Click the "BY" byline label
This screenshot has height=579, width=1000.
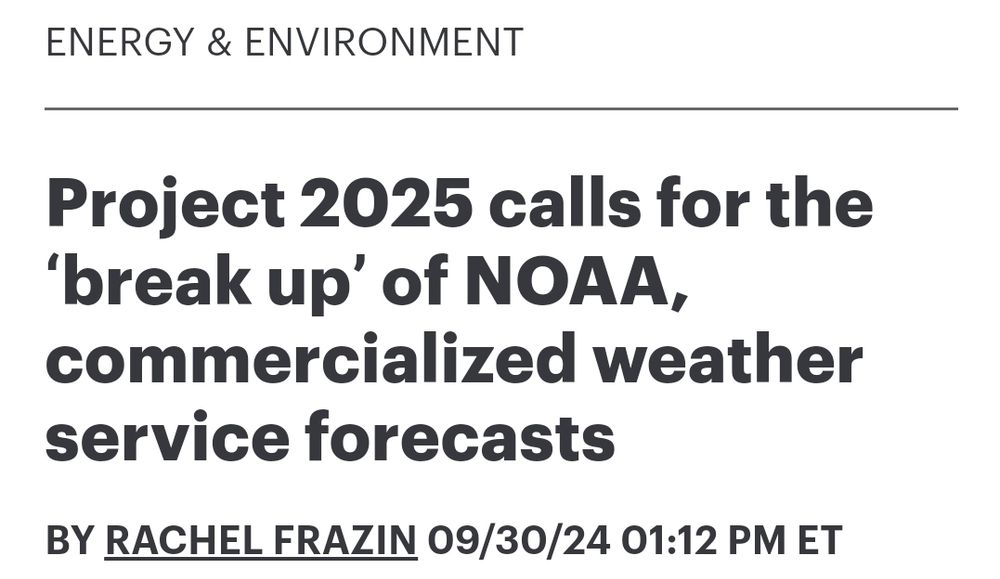(x=69, y=540)
